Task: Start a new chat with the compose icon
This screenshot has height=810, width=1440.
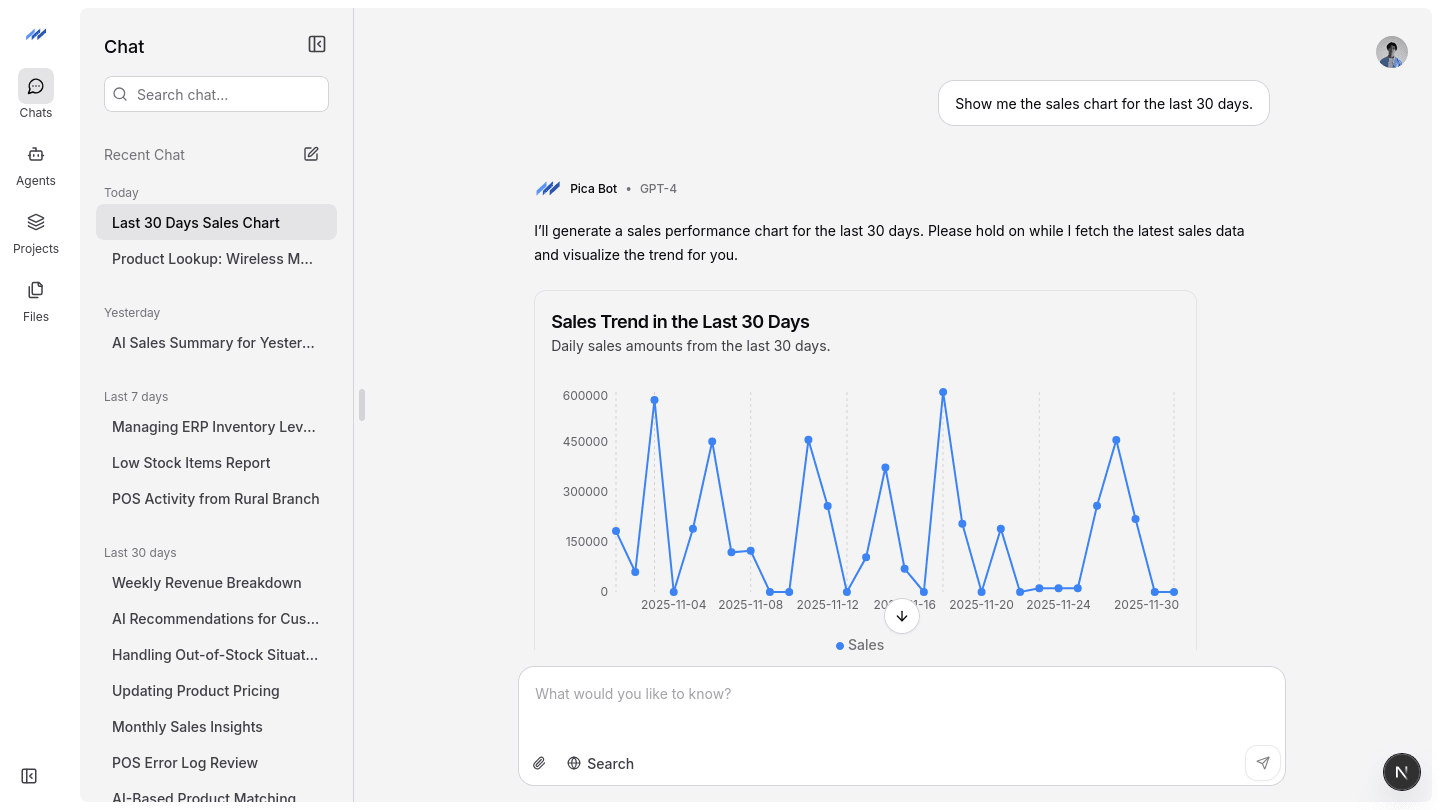Action: (311, 154)
